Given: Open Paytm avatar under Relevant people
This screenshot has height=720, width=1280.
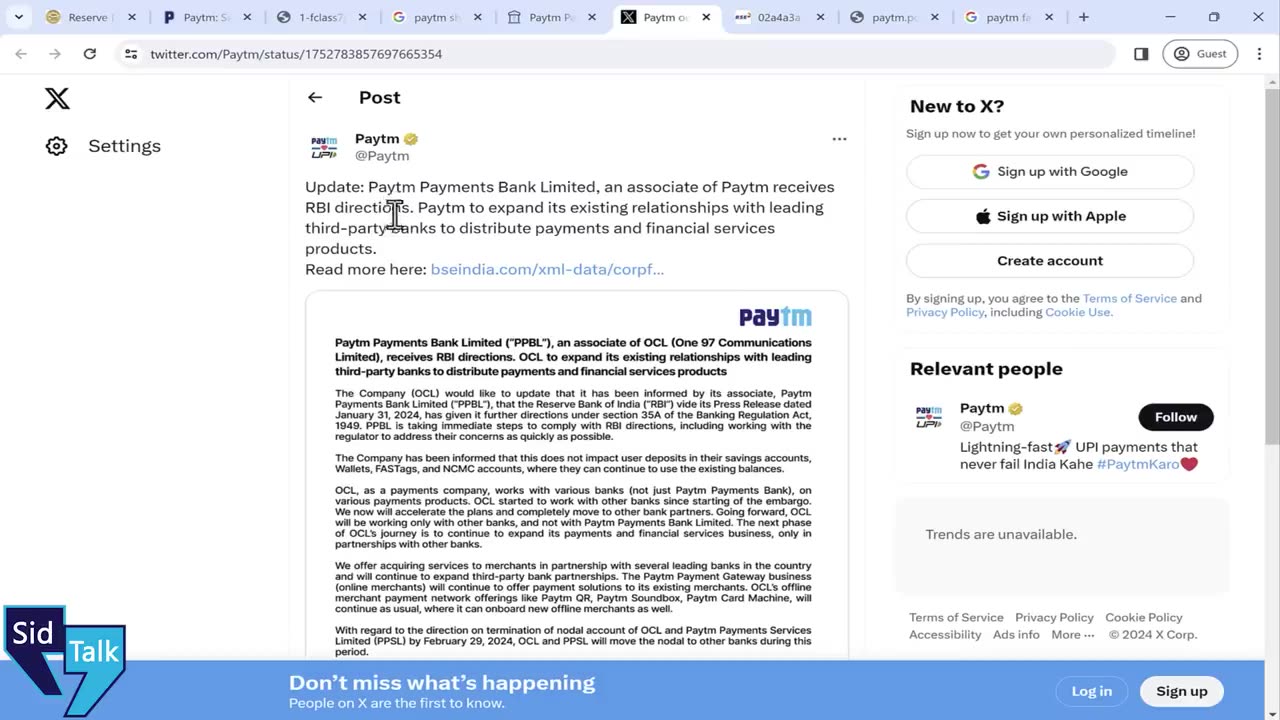Looking at the screenshot, I should 929,417.
